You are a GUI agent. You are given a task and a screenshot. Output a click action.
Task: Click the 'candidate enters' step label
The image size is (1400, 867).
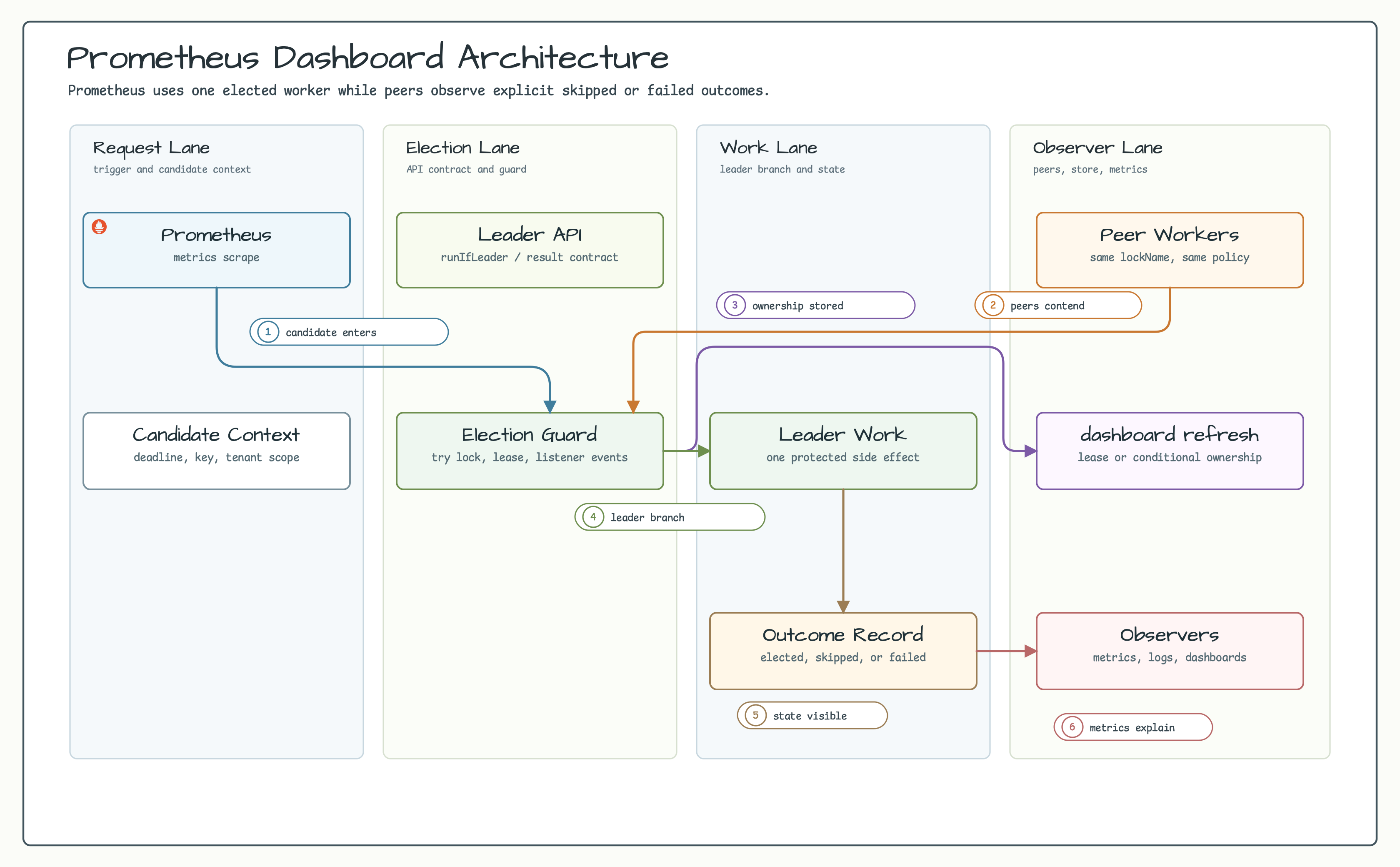349,332
